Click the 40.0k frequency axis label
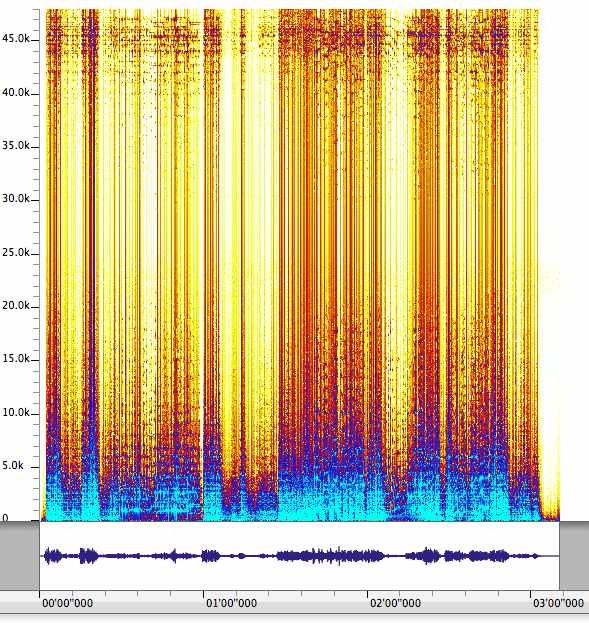Screen dimensions: 589x623 pos(16,93)
